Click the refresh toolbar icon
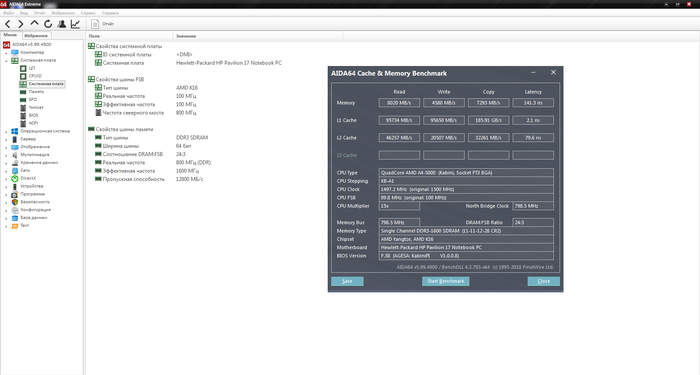The height and width of the screenshot is (375, 700). tap(48, 24)
